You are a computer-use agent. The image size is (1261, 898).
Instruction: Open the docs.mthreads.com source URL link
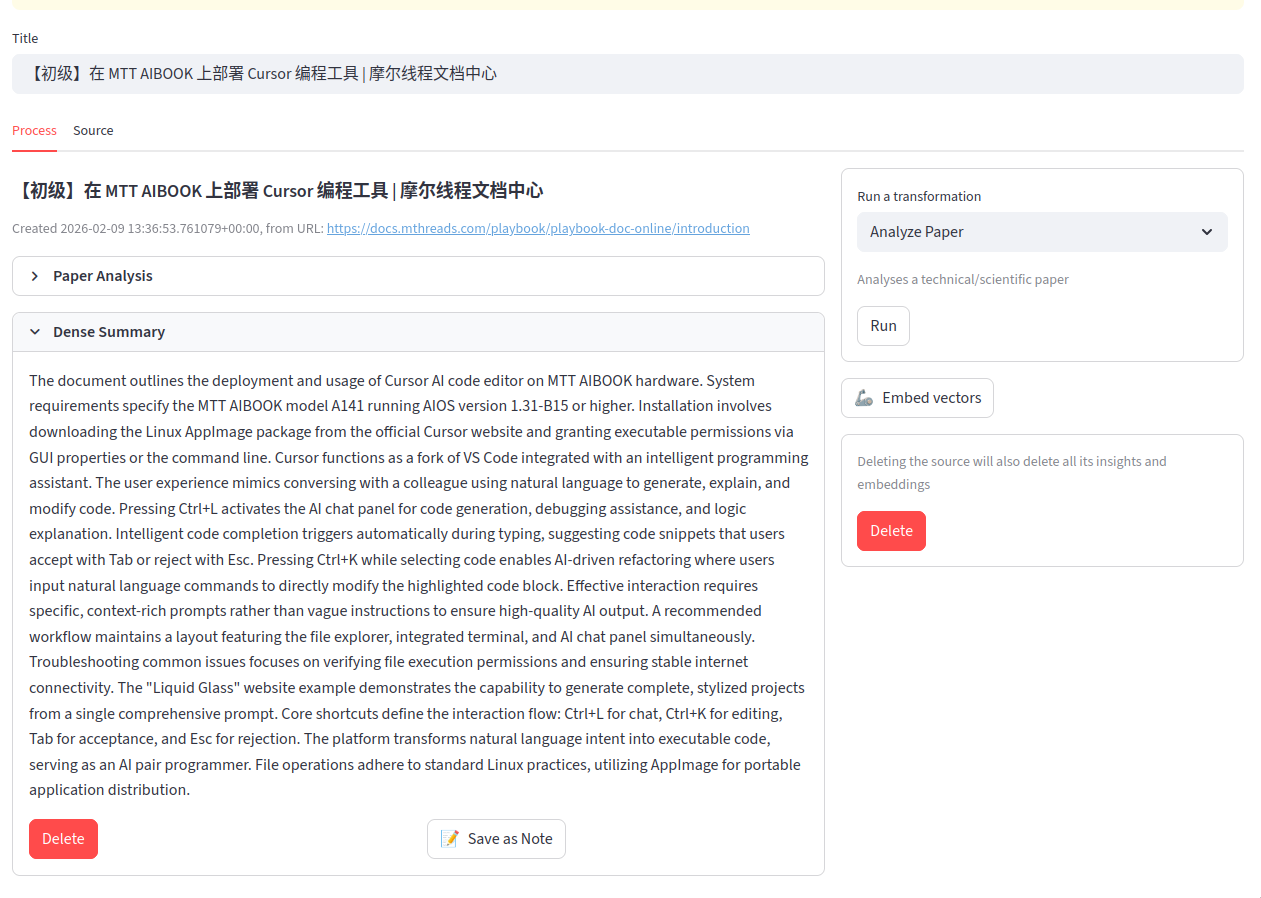[x=538, y=228]
